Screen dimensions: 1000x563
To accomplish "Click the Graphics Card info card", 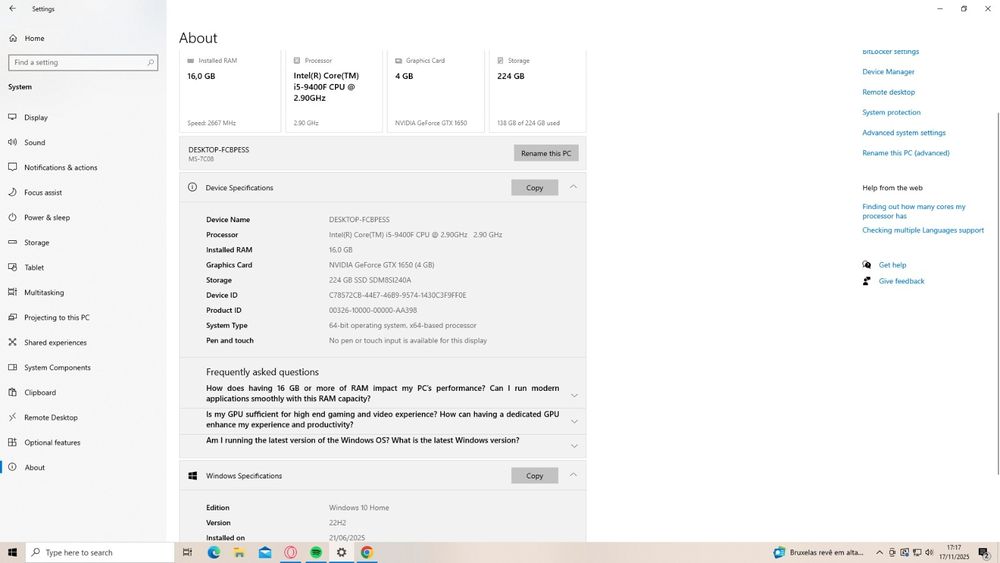I will pyautogui.click(x=436, y=91).
